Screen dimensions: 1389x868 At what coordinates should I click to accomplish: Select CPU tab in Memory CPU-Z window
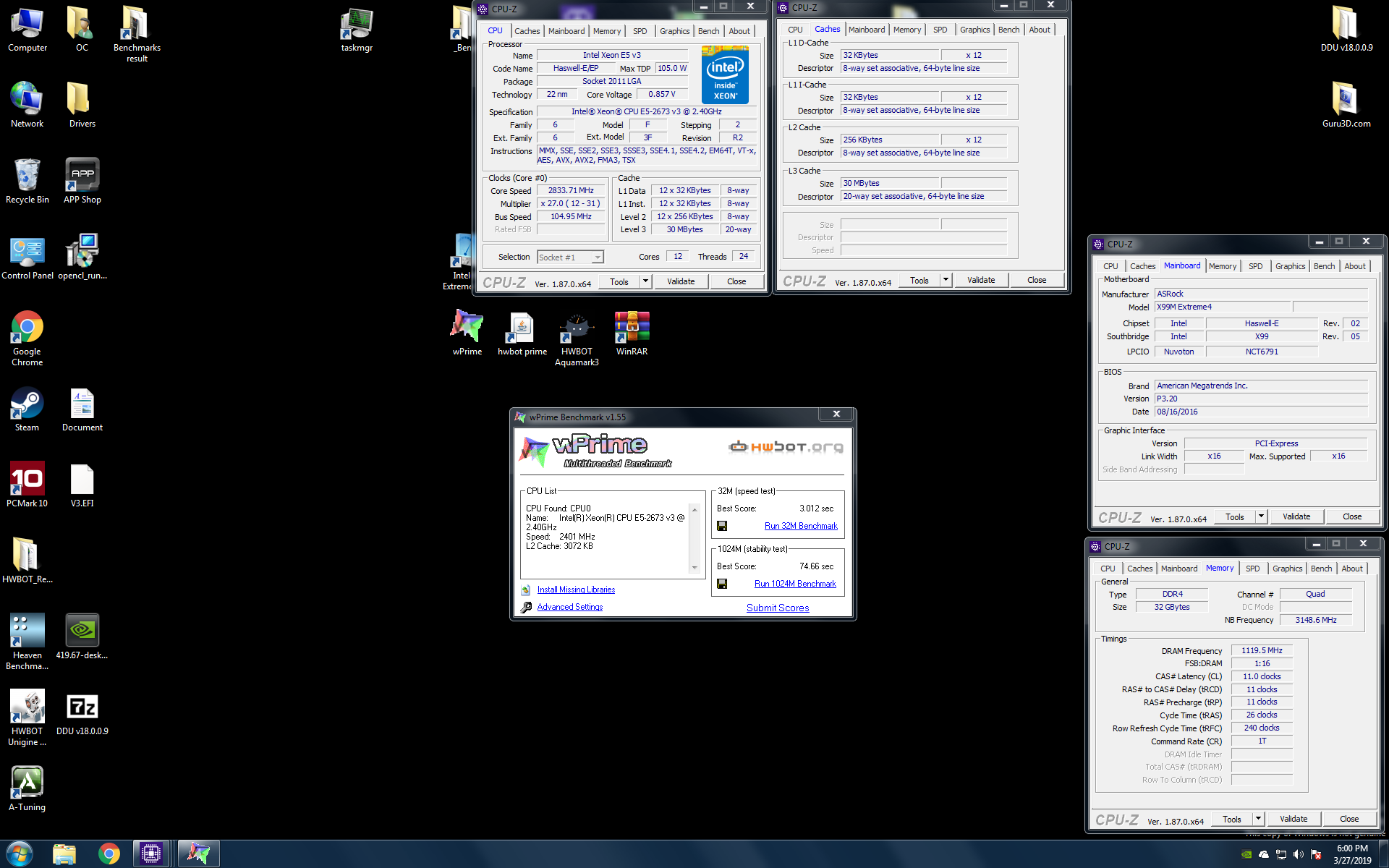(1108, 569)
